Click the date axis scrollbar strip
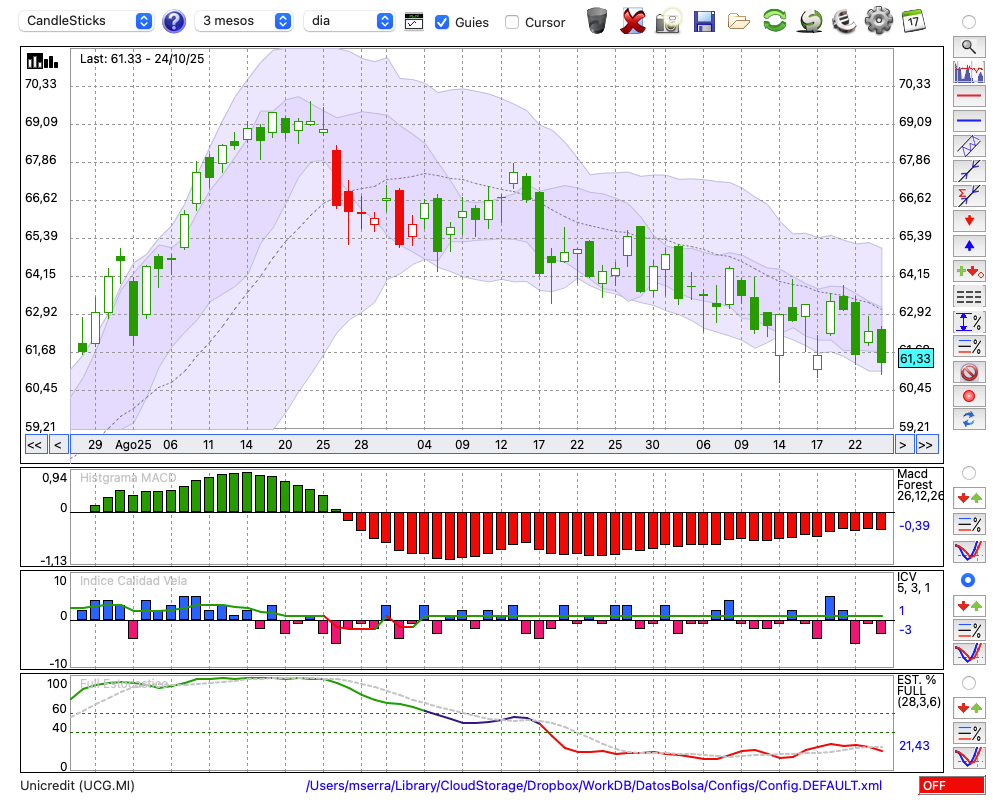The height and width of the screenshot is (800, 1000). pyautogui.click(x=482, y=445)
